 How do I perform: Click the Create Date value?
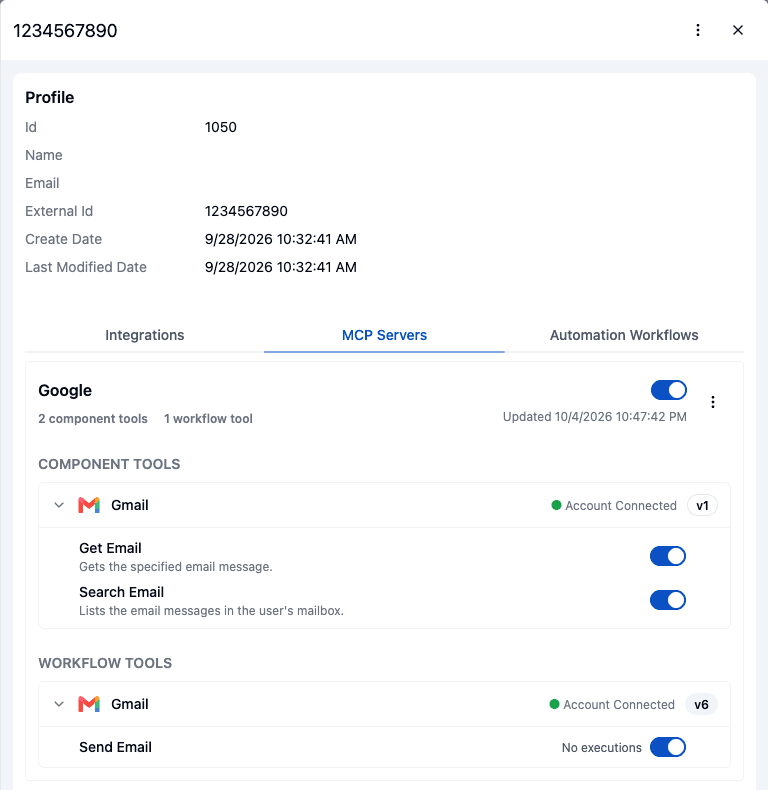[281, 239]
